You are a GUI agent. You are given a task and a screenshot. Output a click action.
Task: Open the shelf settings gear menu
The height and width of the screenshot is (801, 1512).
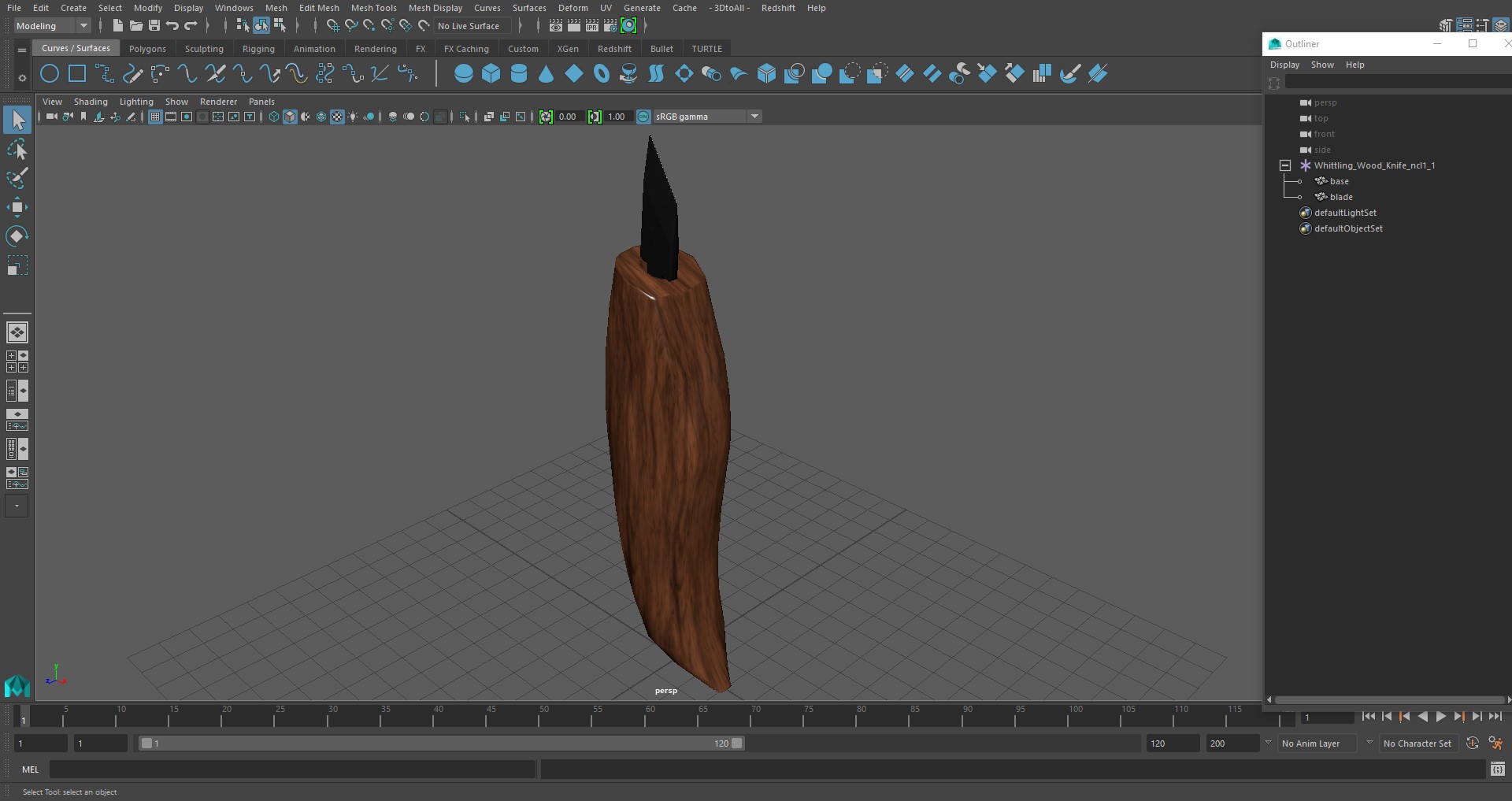click(x=22, y=77)
